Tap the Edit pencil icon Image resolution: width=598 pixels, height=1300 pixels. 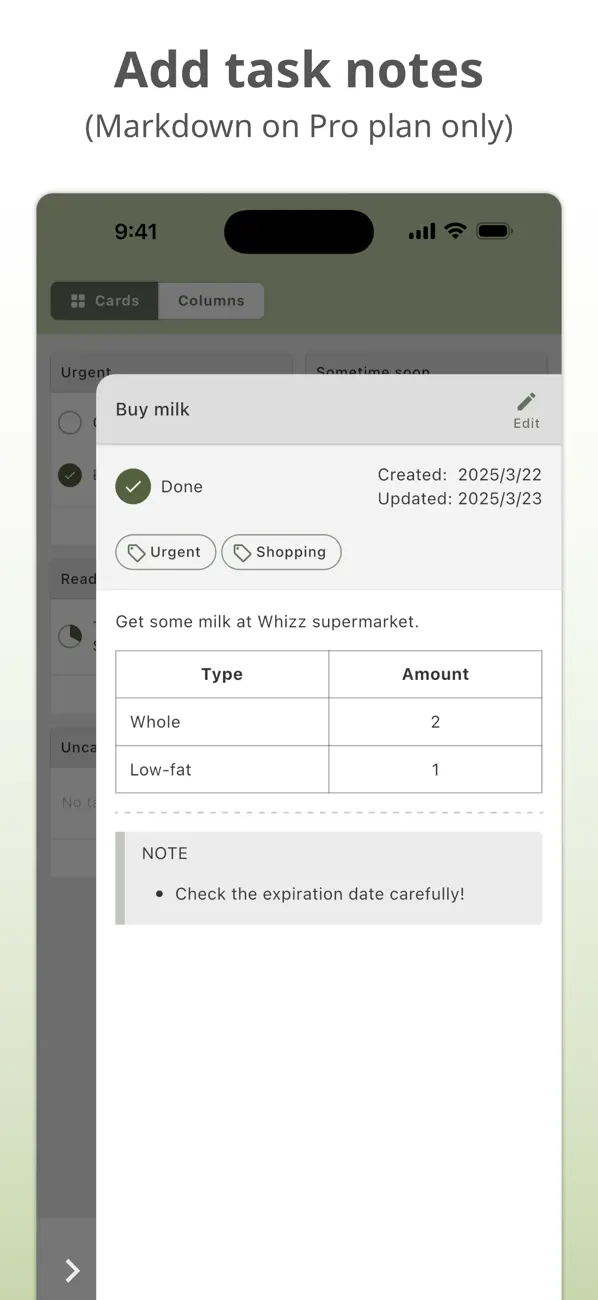pos(526,403)
